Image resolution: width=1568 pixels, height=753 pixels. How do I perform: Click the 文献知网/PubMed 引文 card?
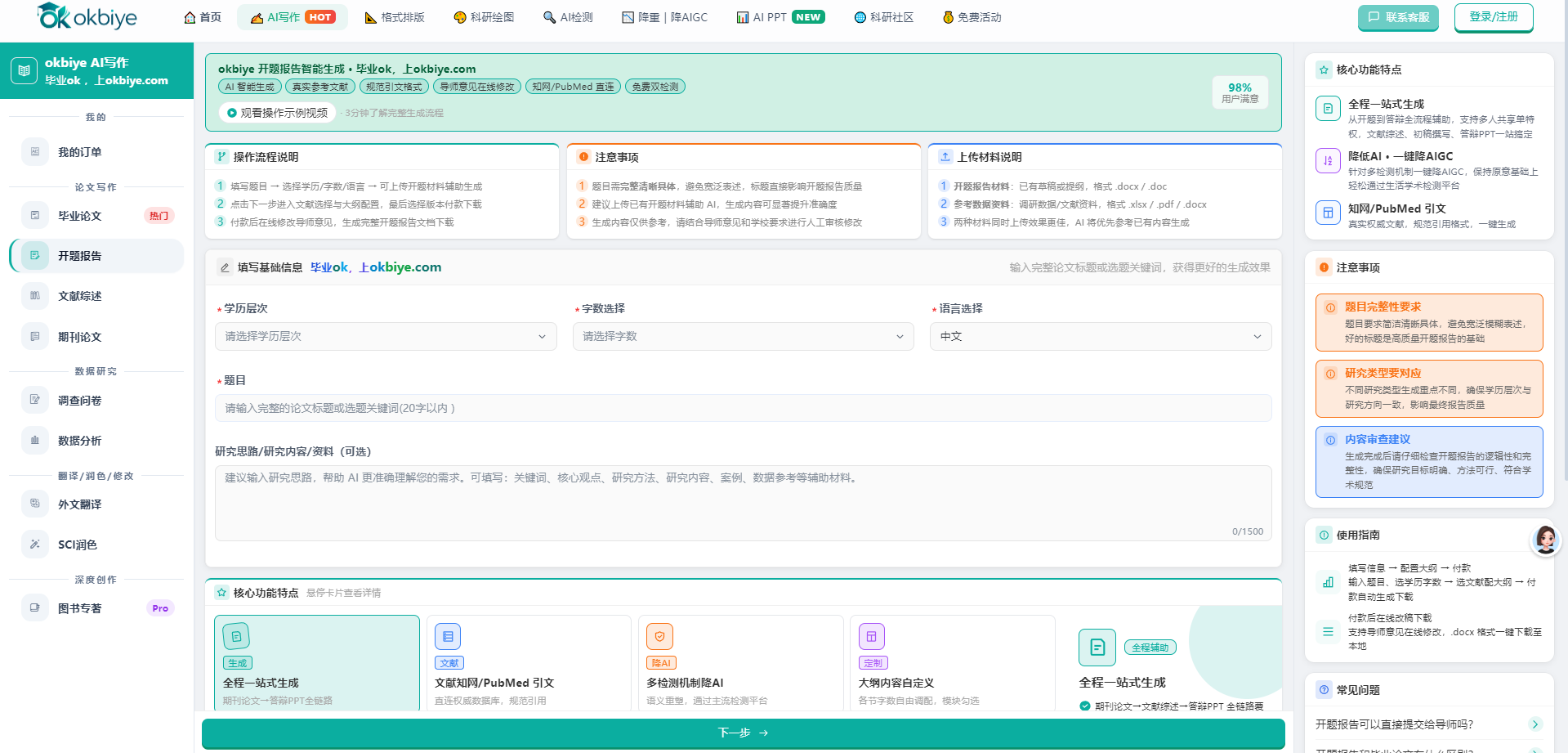pos(529,662)
